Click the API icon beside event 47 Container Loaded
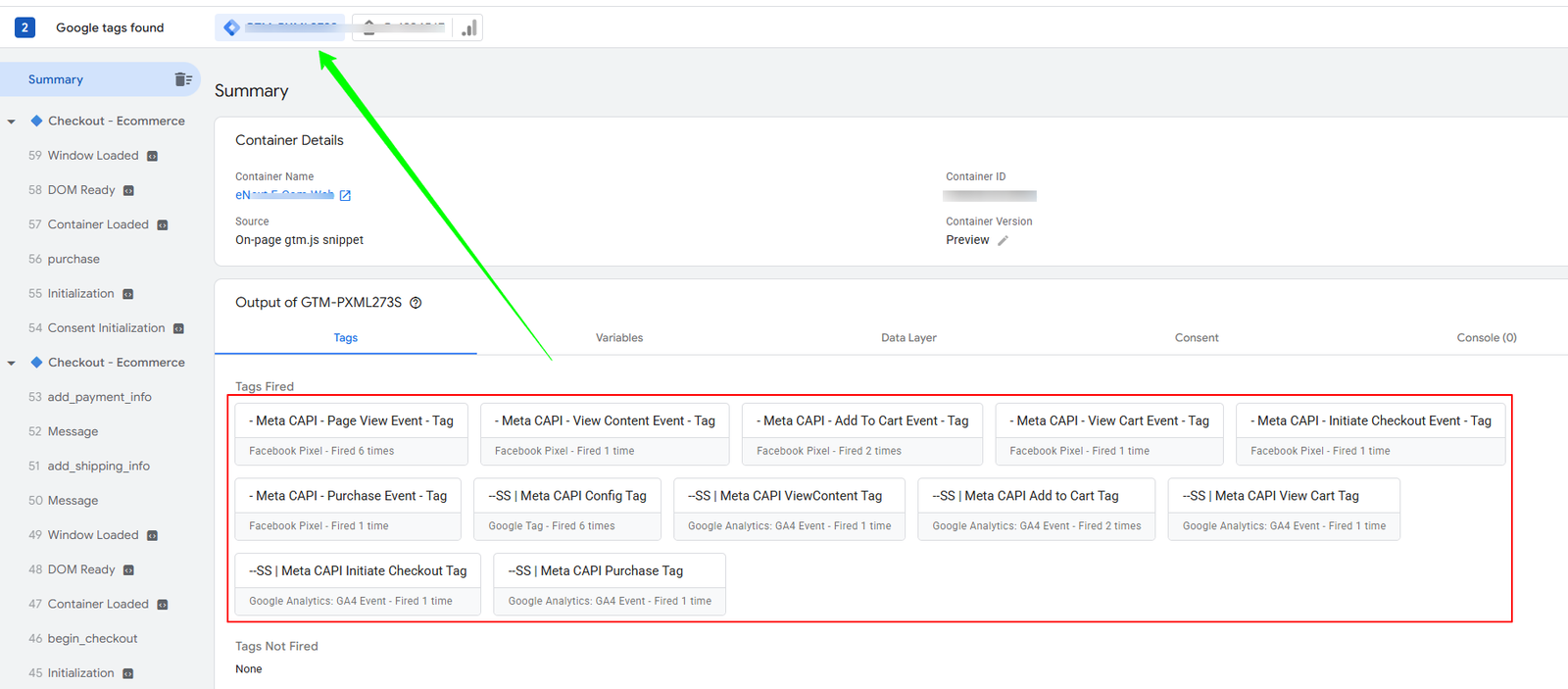Image resolution: width=1568 pixels, height=689 pixels. coord(163,605)
